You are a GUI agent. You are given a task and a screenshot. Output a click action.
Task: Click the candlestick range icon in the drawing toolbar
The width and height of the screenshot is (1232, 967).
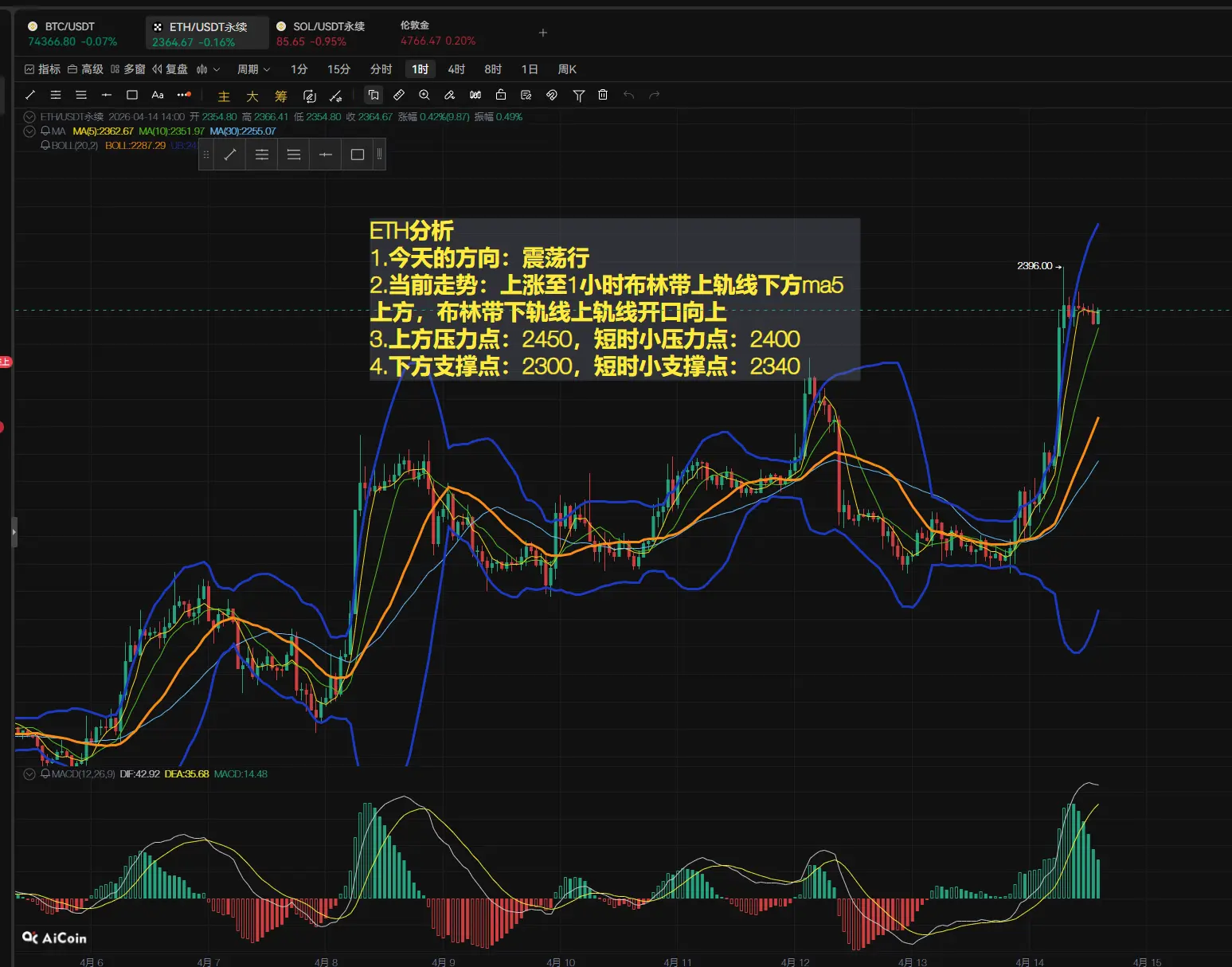coord(475,95)
